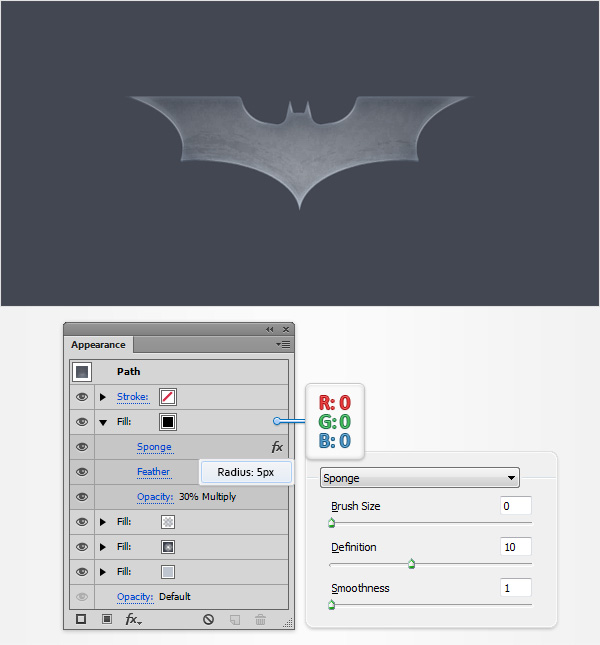Viewport: 600px width, 645px height.
Task: Hide the light gray Fill row
Action: [82, 572]
